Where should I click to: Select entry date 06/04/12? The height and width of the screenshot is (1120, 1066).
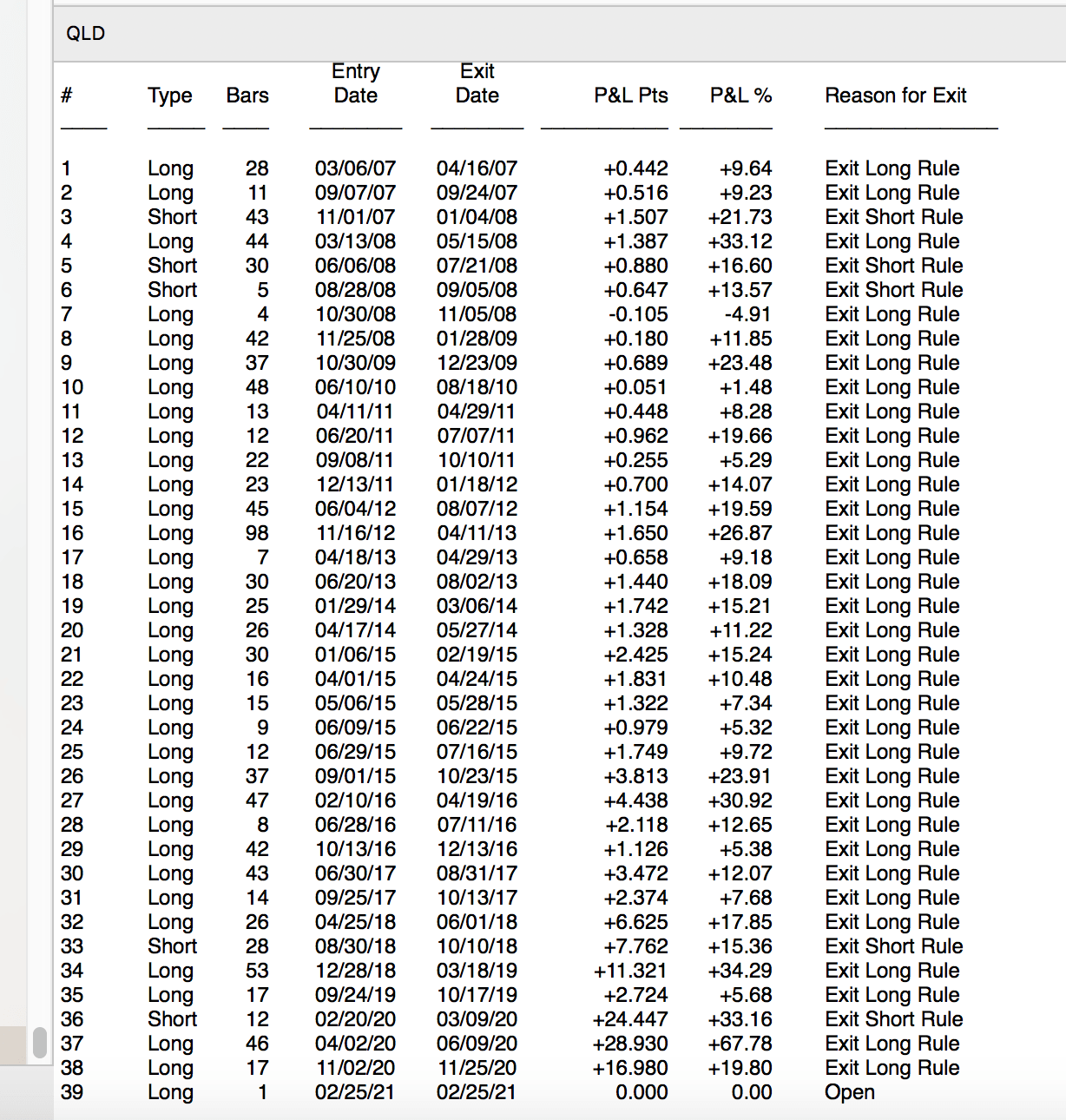pyautogui.click(x=355, y=509)
